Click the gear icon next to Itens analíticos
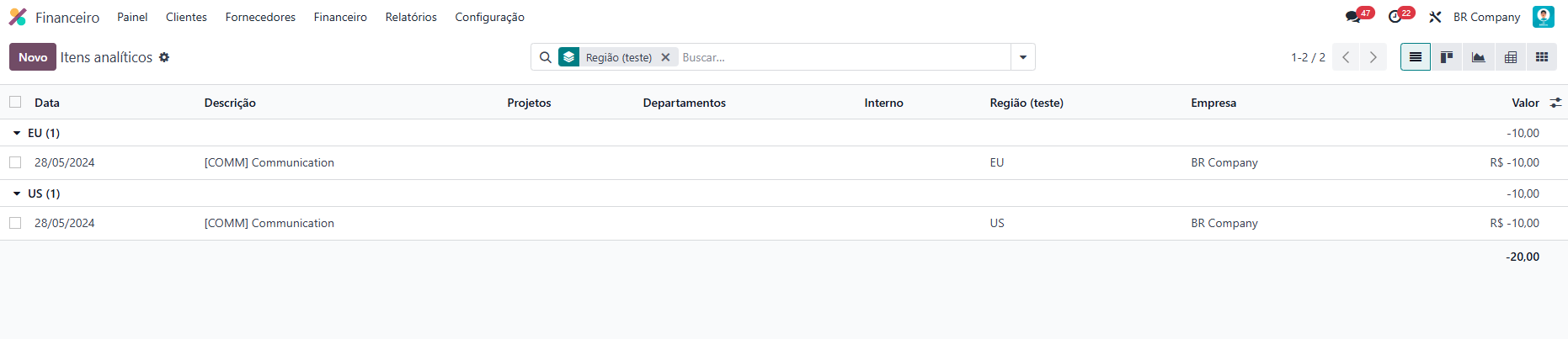Viewport: 1568px width, 339px height. pos(164,57)
